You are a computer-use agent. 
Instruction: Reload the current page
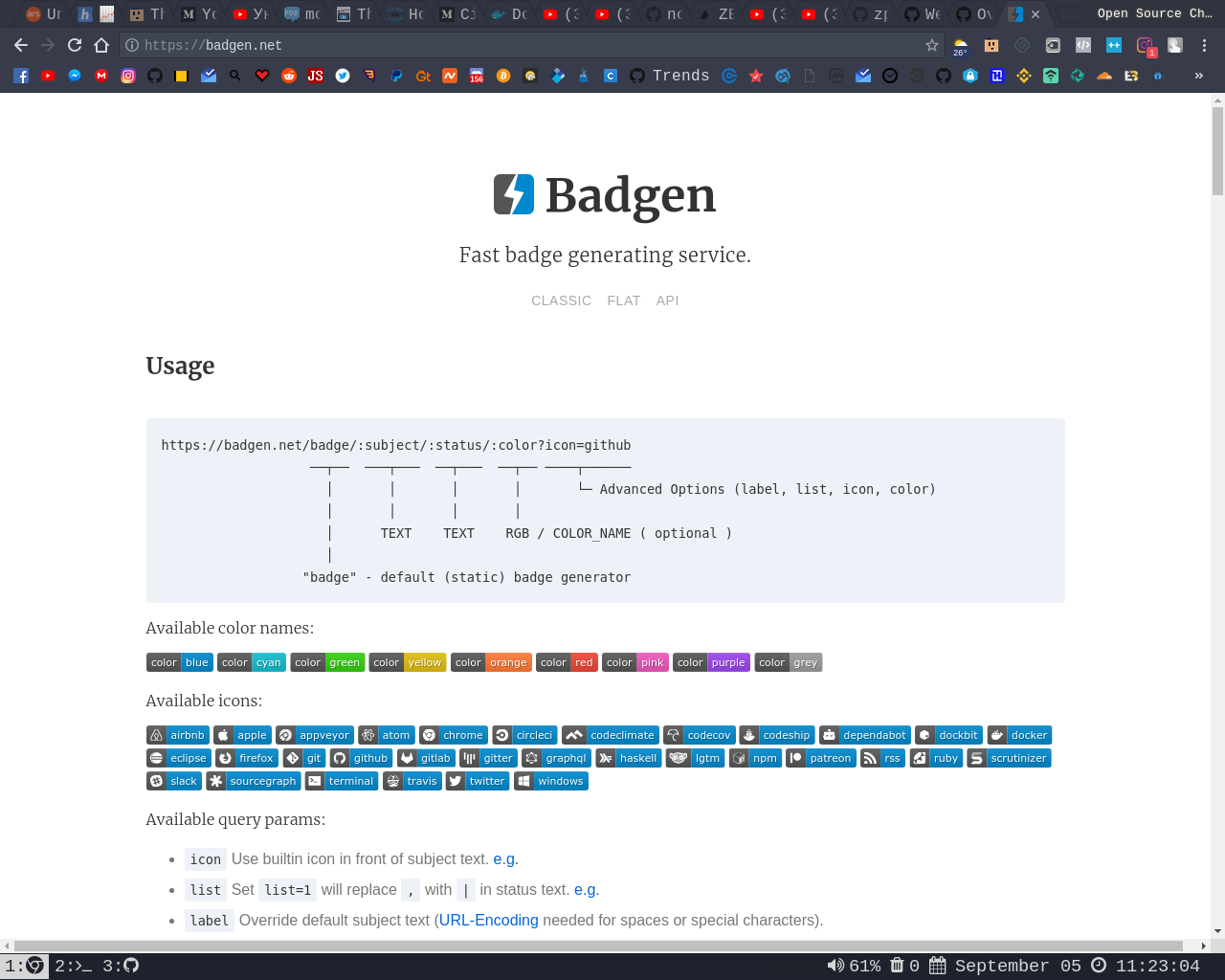click(75, 45)
